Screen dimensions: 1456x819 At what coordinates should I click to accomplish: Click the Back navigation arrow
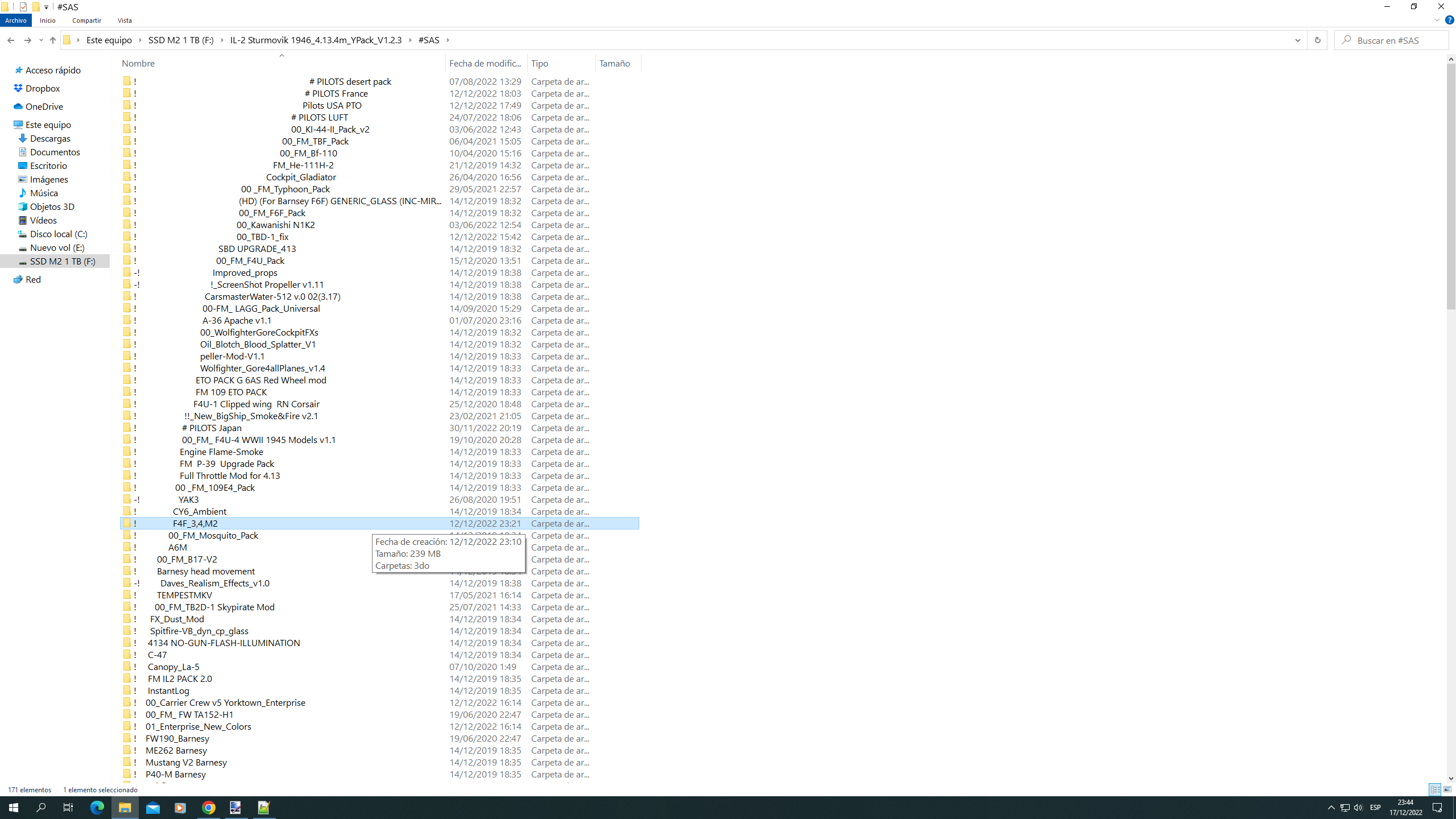[x=11, y=40]
